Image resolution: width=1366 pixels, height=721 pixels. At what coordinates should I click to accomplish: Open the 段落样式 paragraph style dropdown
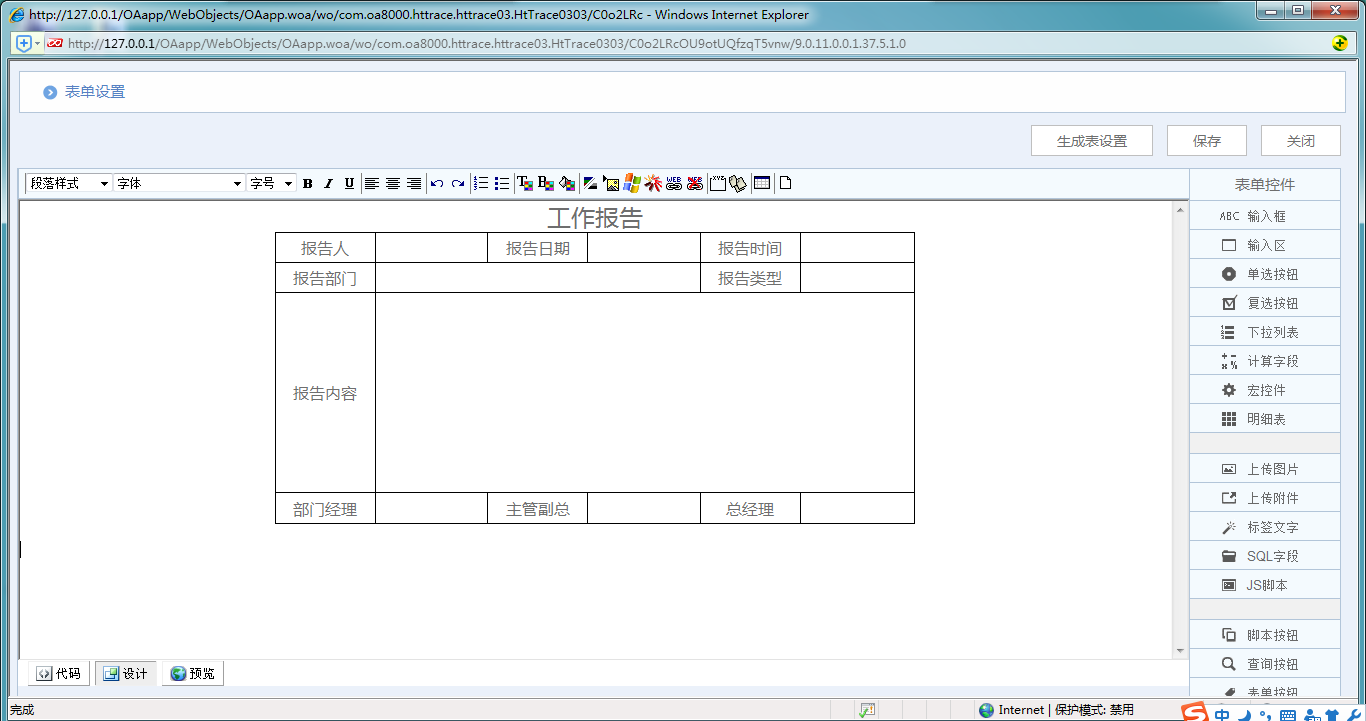68,184
